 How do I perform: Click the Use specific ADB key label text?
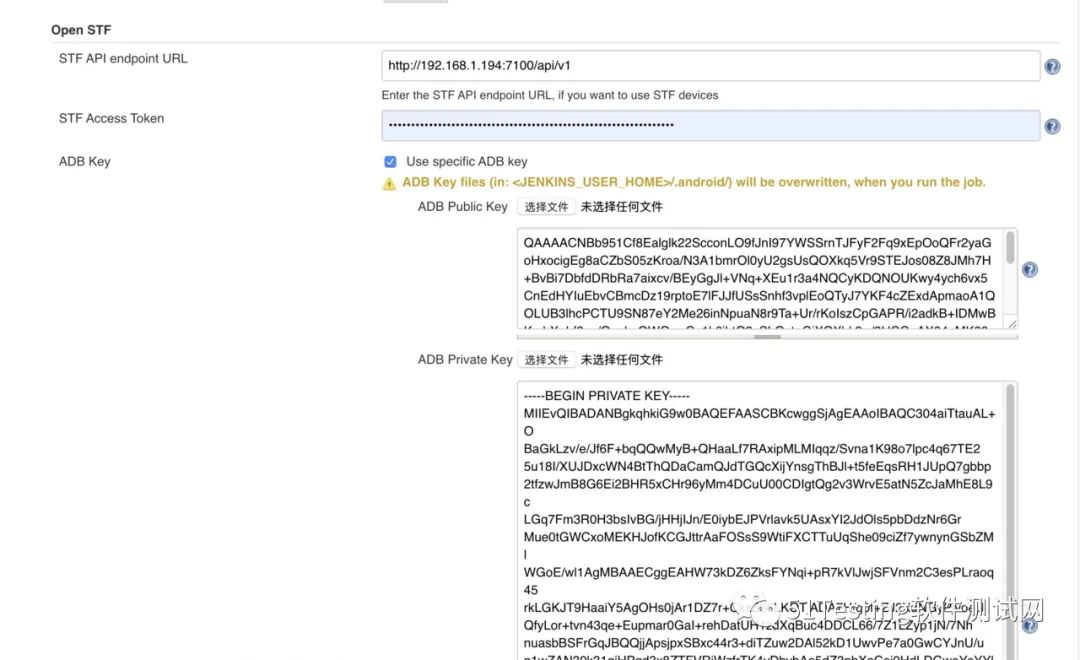466,161
